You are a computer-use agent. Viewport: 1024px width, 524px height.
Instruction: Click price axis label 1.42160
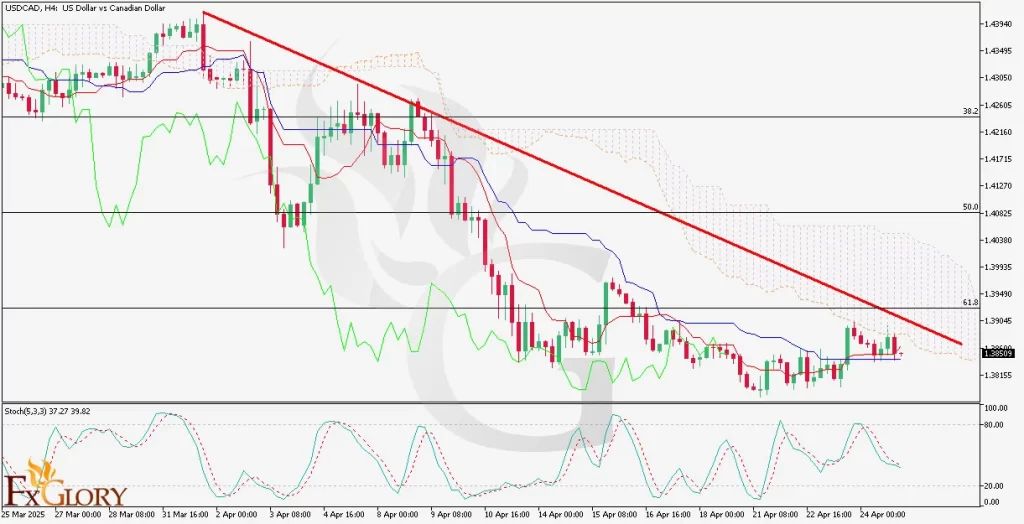[1000, 132]
